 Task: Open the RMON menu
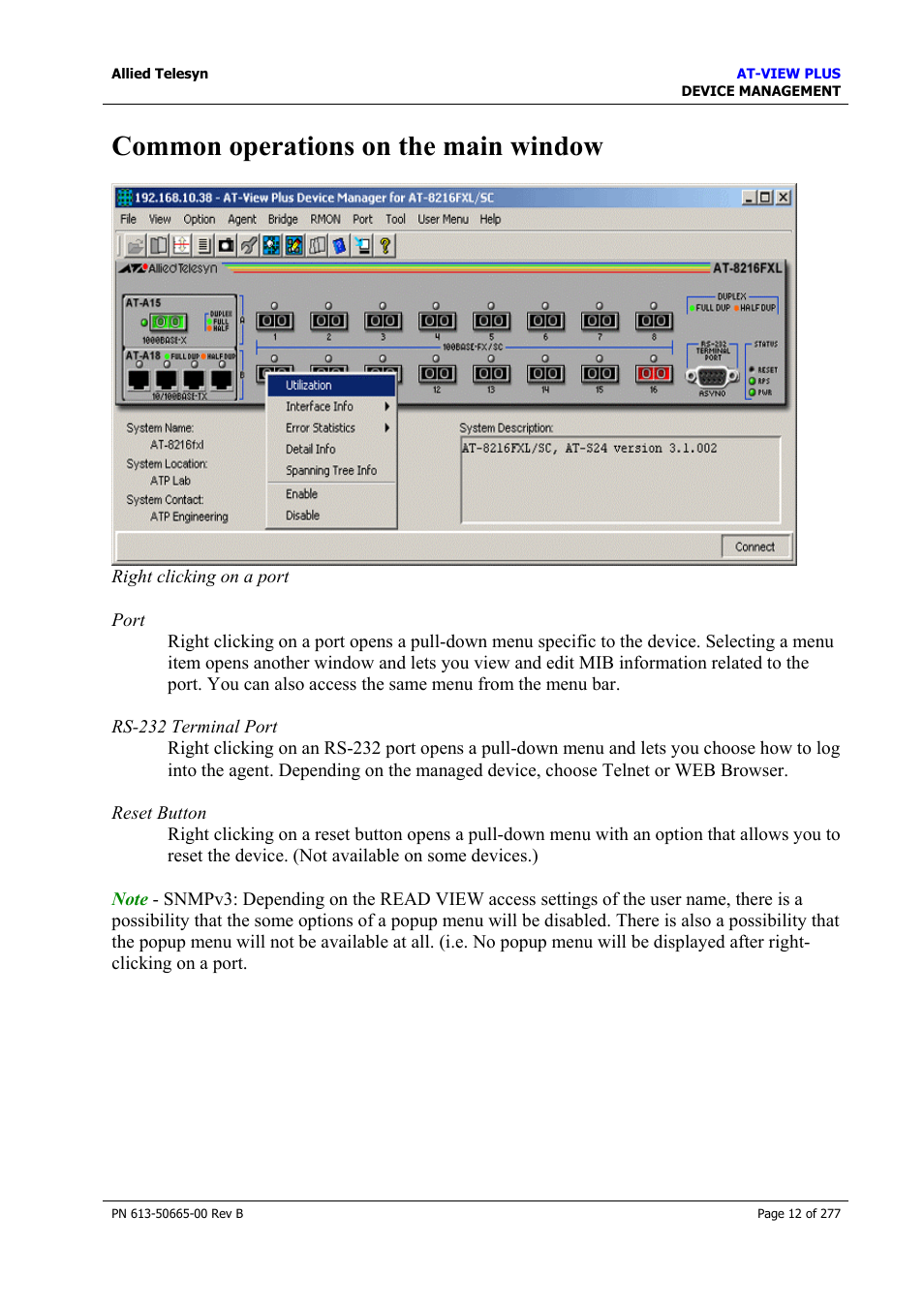tap(325, 220)
